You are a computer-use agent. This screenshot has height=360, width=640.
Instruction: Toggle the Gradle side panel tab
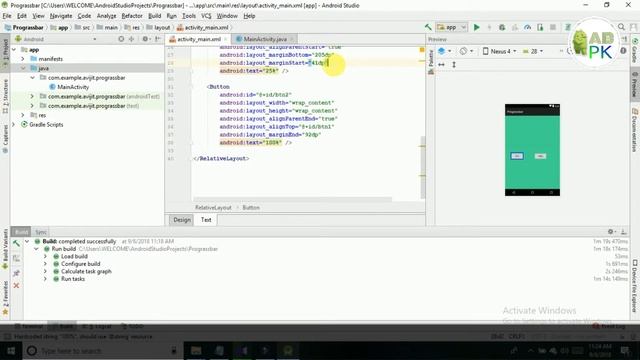(635, 51)
